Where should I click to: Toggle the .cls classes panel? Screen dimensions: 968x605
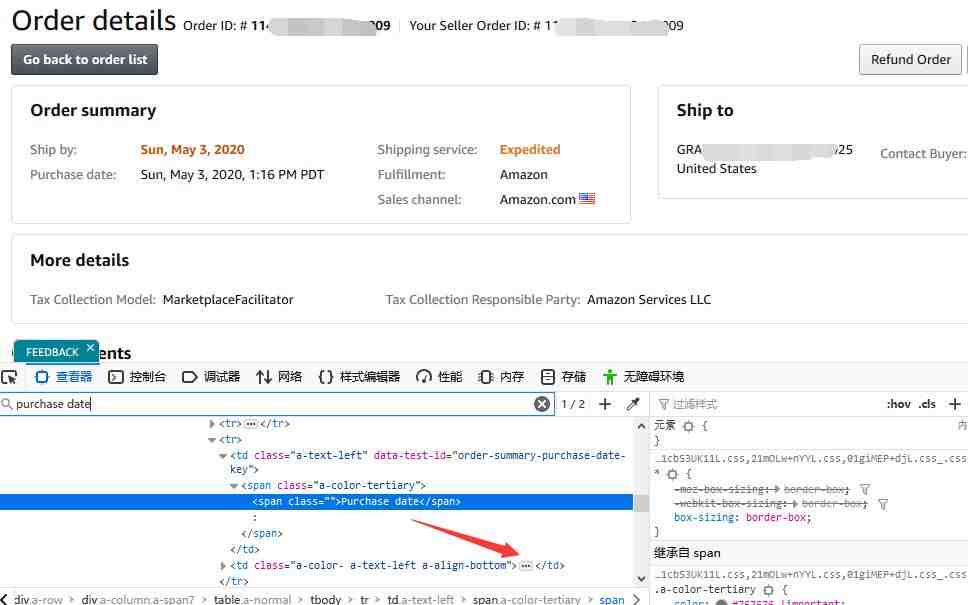point(927,404)
